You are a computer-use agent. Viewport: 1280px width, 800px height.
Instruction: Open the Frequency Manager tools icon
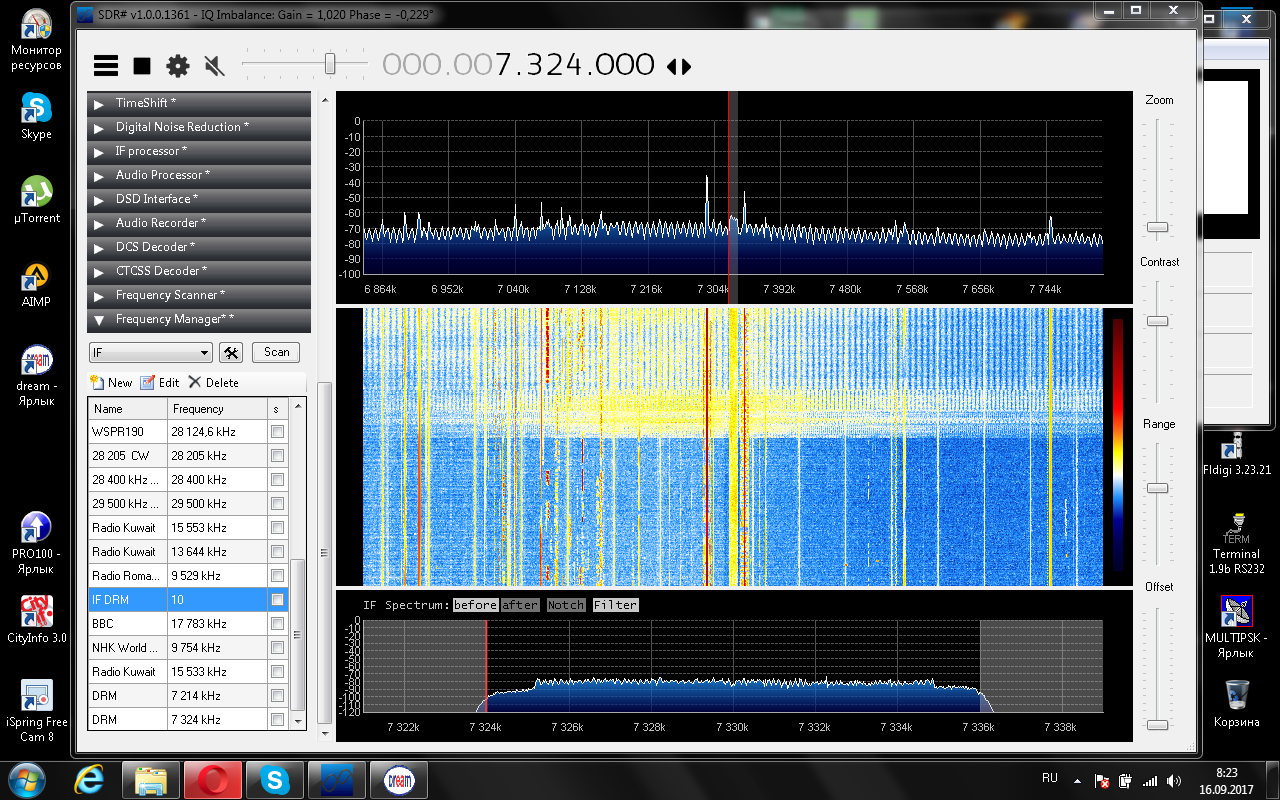click(x=231, y=352)
